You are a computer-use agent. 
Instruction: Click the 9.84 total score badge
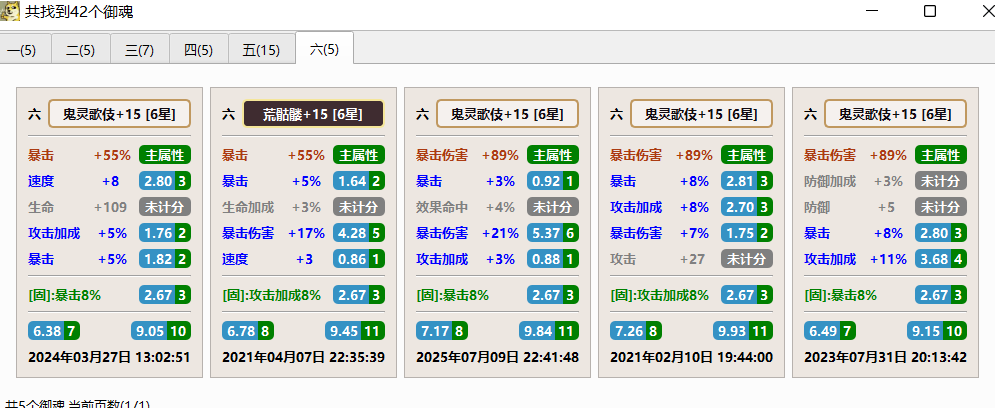coord(549,331)
